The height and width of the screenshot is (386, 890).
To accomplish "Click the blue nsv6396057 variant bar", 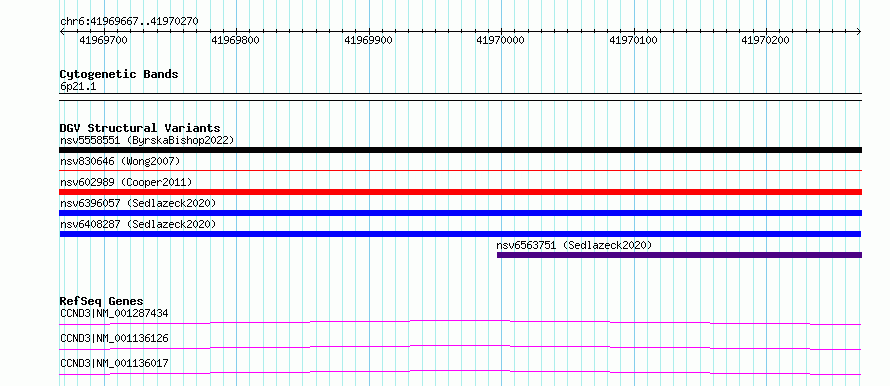I will [460, 213].
